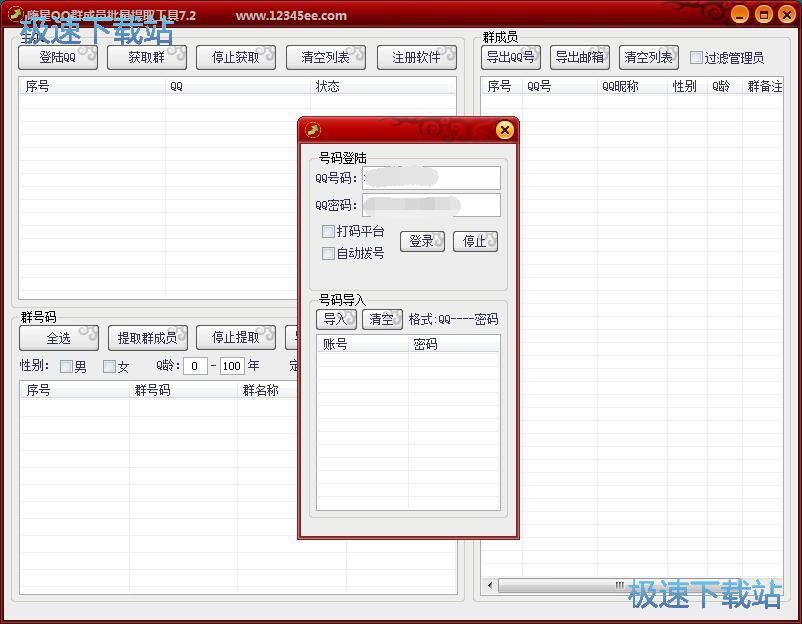
Task: Click the app logo icon in the main title bar
Action: (16, 14)
